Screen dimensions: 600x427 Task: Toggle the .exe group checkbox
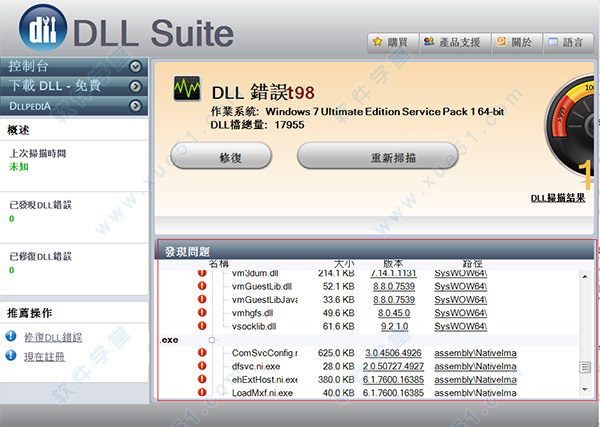[211, 340]
